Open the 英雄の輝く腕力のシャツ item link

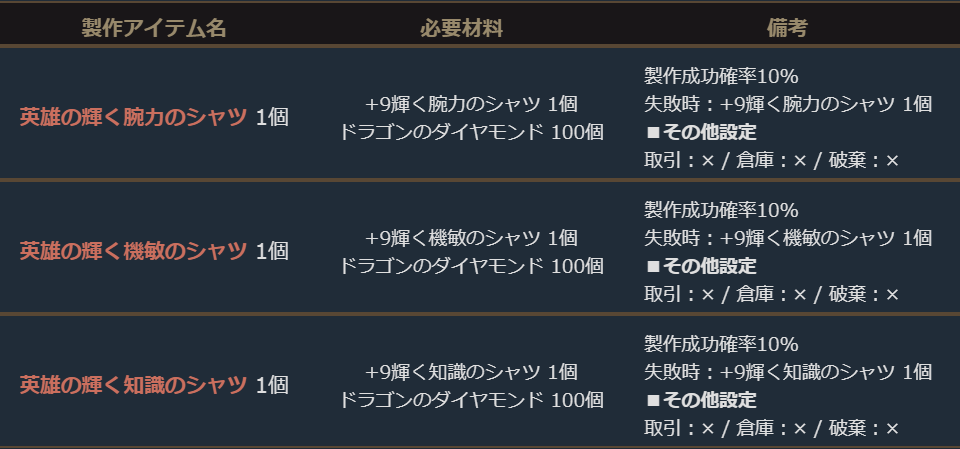point(133,116)
